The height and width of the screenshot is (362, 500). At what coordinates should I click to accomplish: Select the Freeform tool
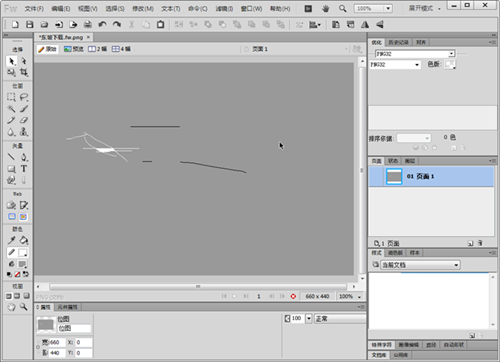(x=11, y=180)
